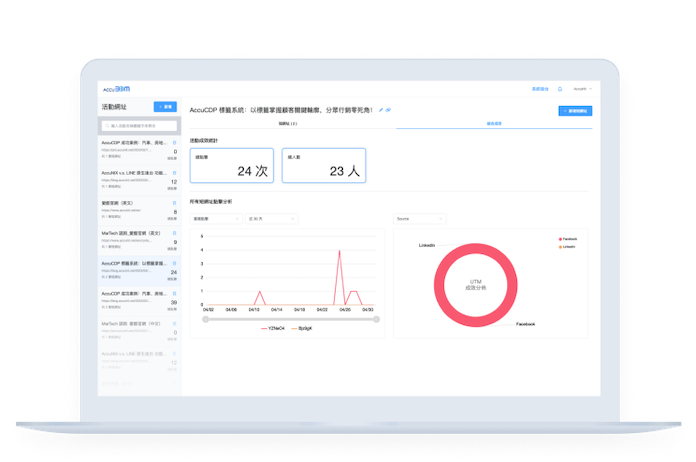Toggle the BjzSgK series in the chart legend
Image resolution: width=696 pixels, height=462 pixels.
(x=302, y=328)
